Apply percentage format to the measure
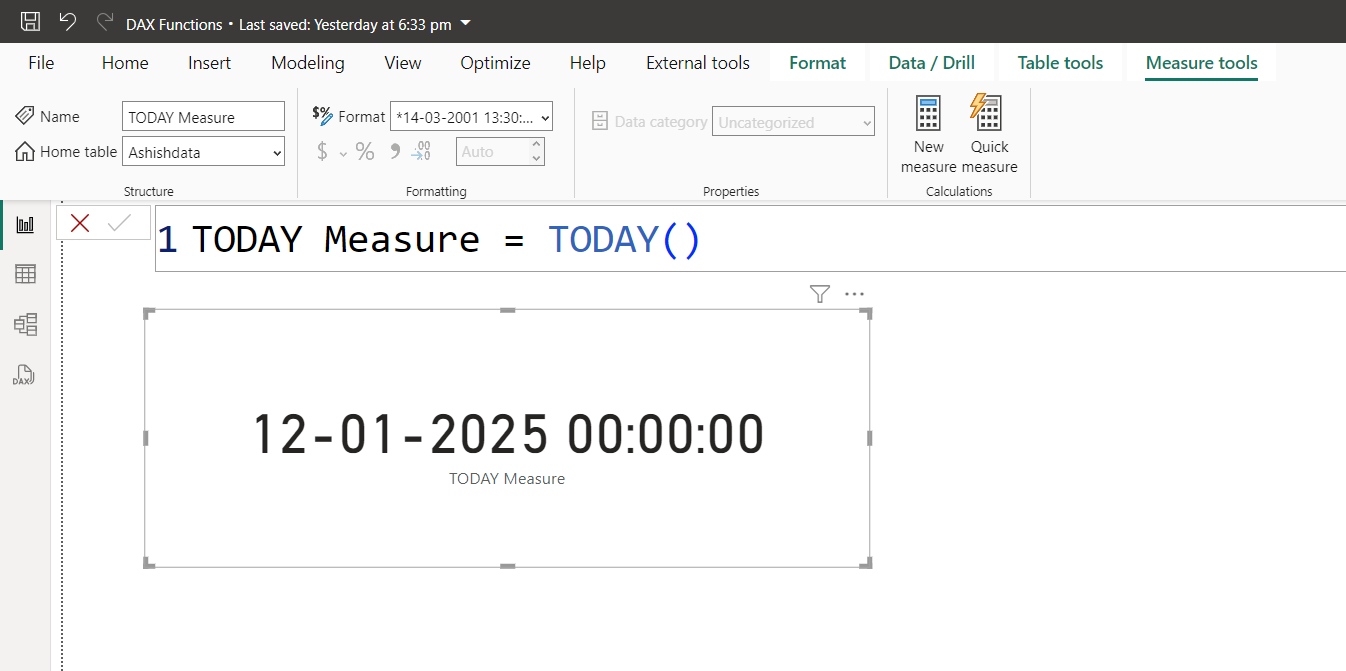Viewport: 1346px width, 671px height. pos(364,150)
